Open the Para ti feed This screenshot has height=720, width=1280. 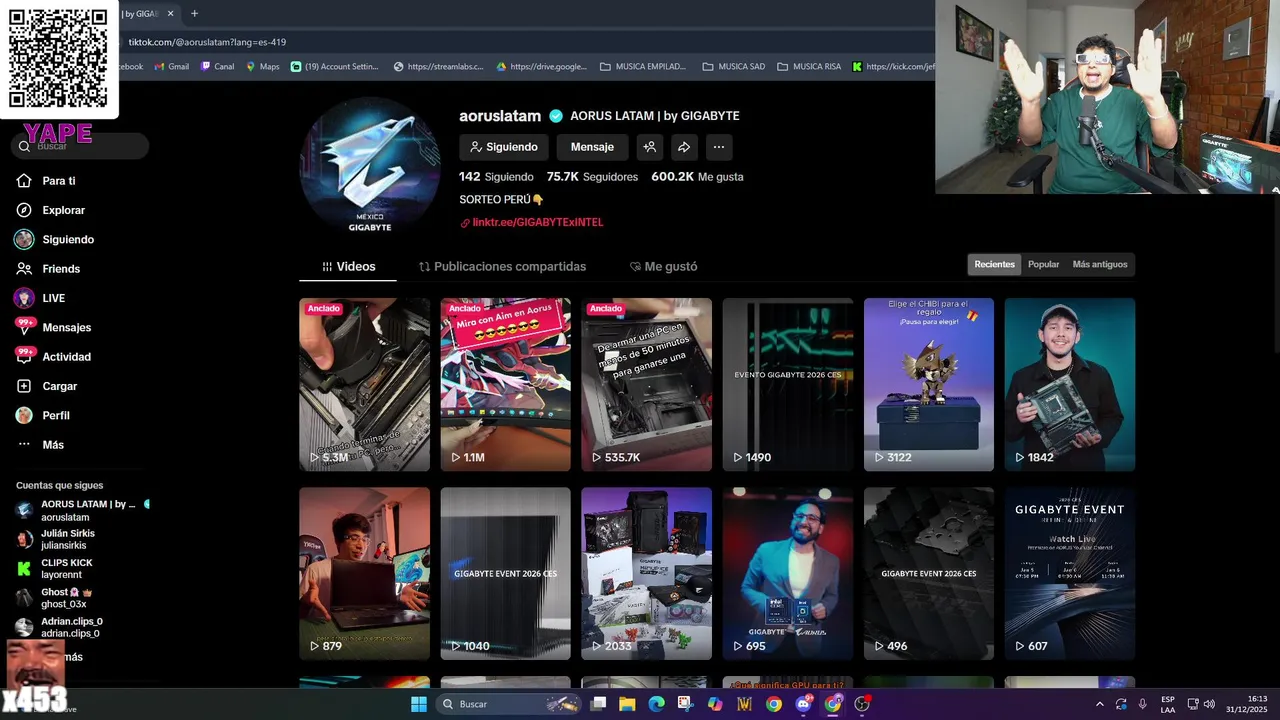(x=59, y=181)
